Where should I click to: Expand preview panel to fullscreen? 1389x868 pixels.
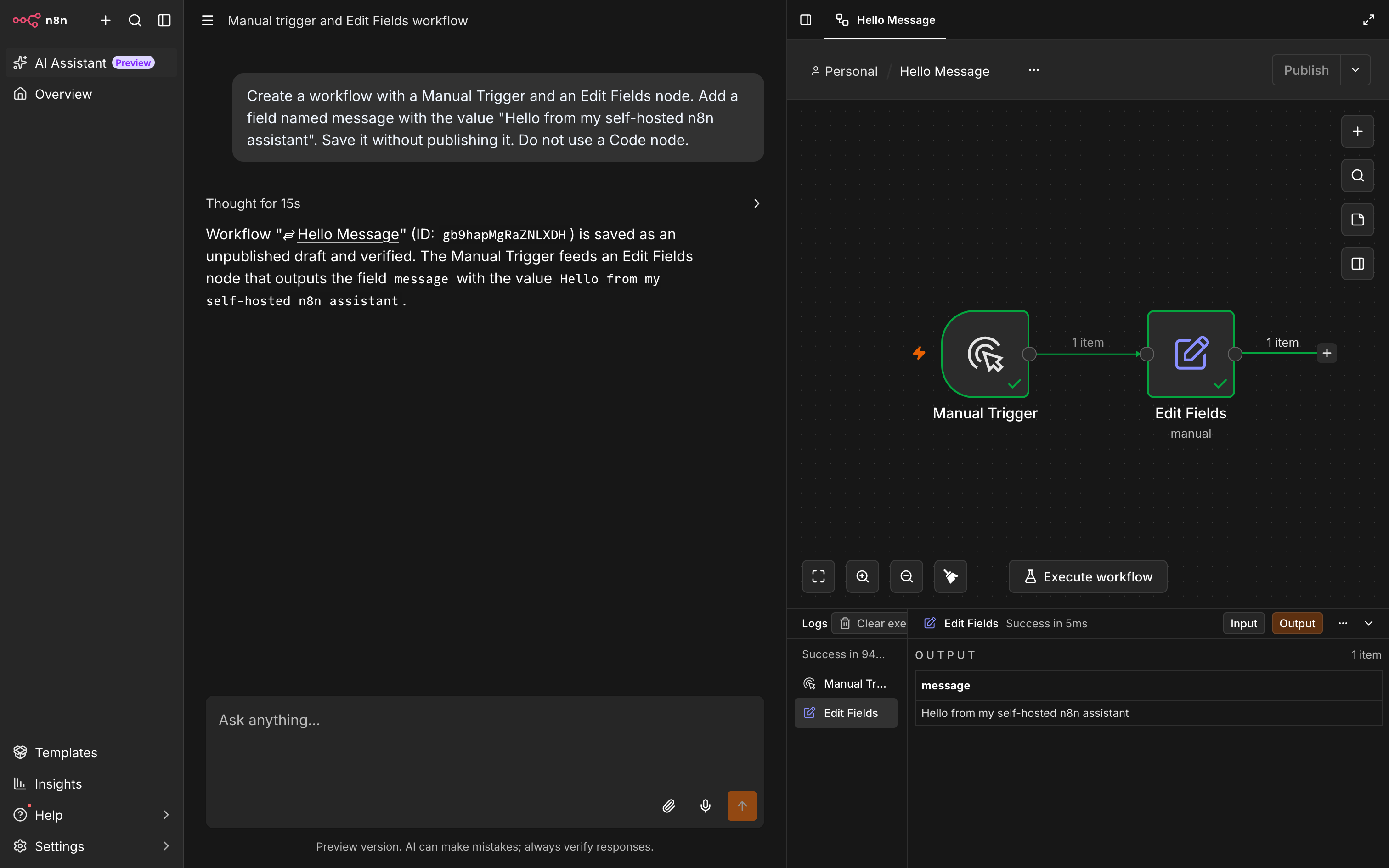tap(1369, 20)
